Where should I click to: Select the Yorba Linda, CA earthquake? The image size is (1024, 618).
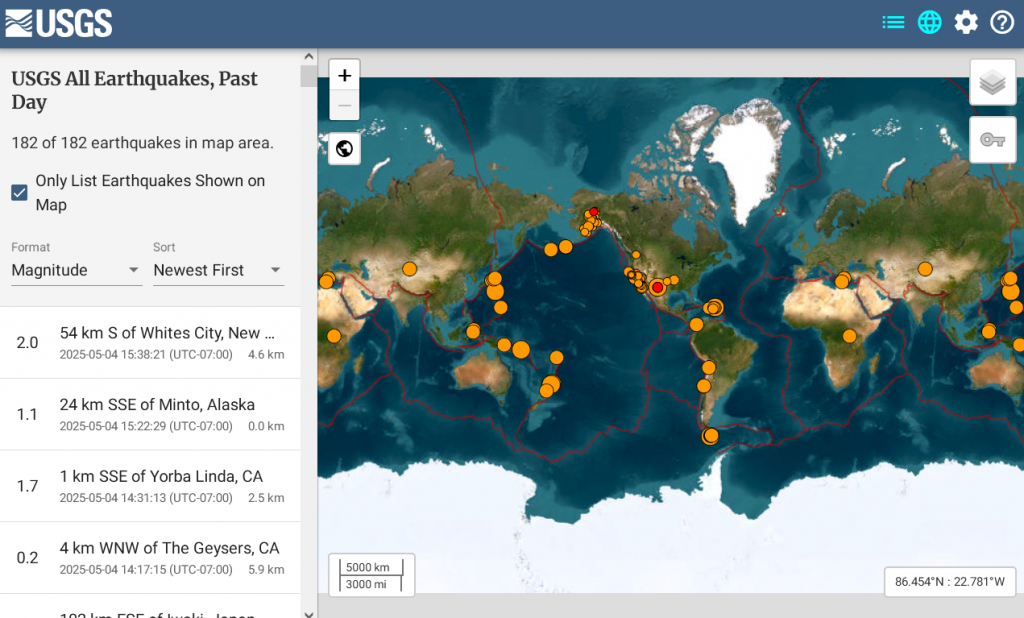pos(150,486)
